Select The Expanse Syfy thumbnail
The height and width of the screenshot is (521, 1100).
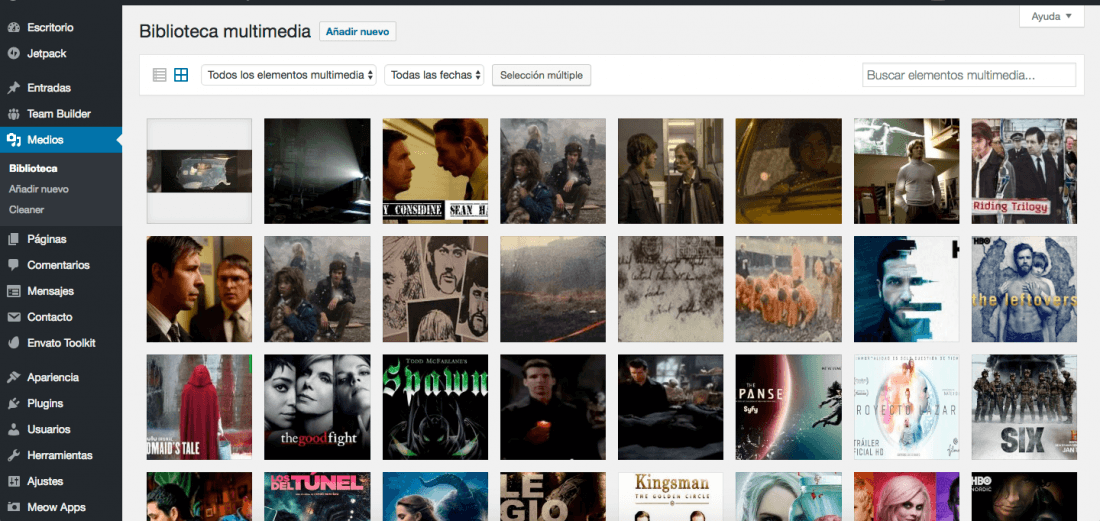789,407
